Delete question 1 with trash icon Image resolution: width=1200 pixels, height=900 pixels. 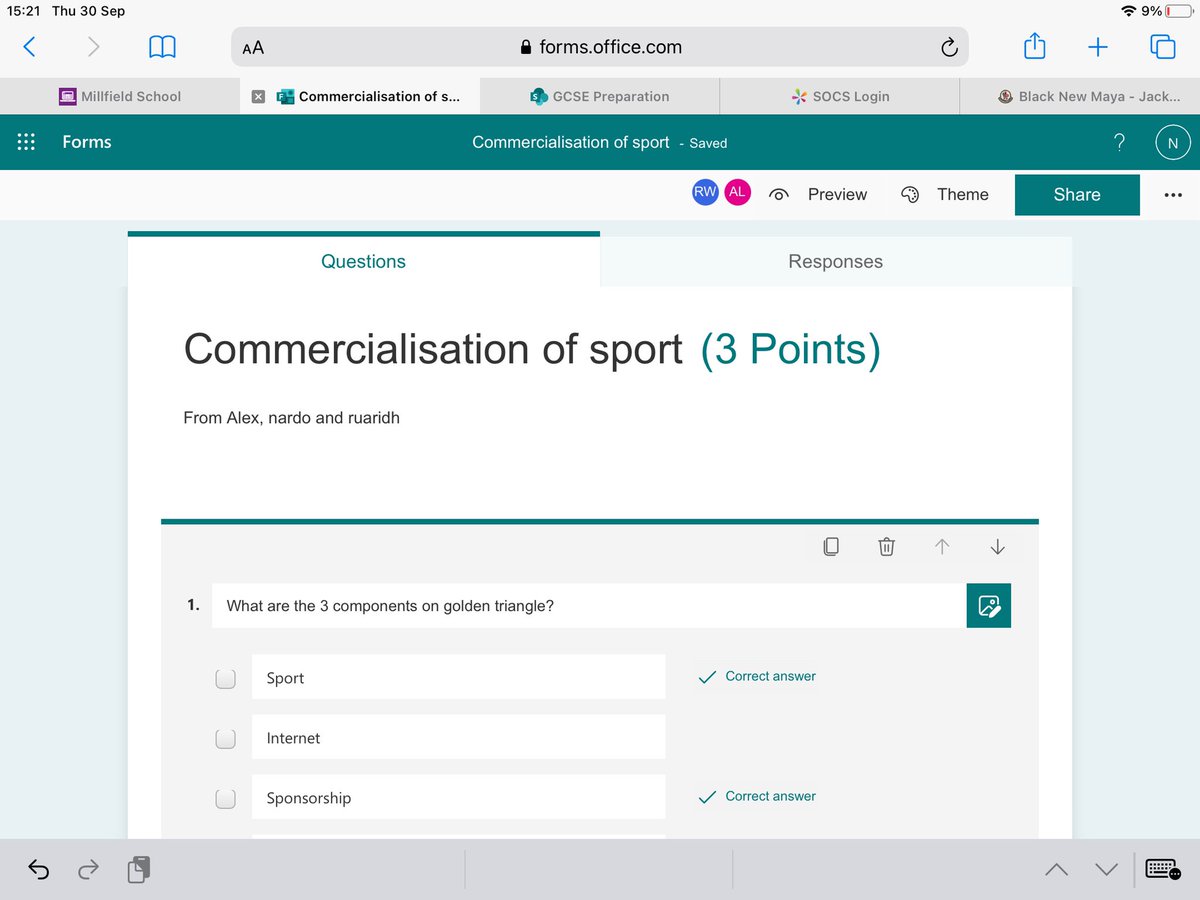886,547
